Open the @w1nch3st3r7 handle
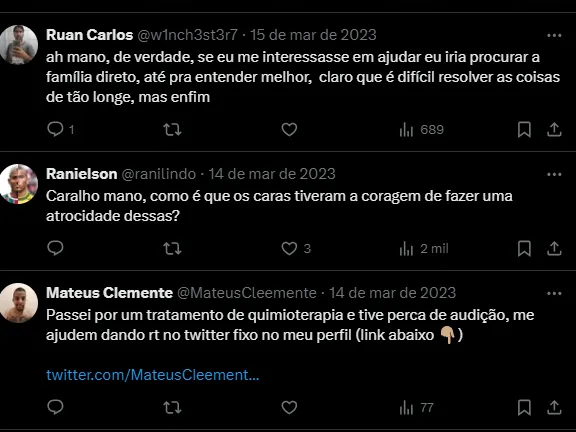 pyautogui.click(x=188, y=35)
